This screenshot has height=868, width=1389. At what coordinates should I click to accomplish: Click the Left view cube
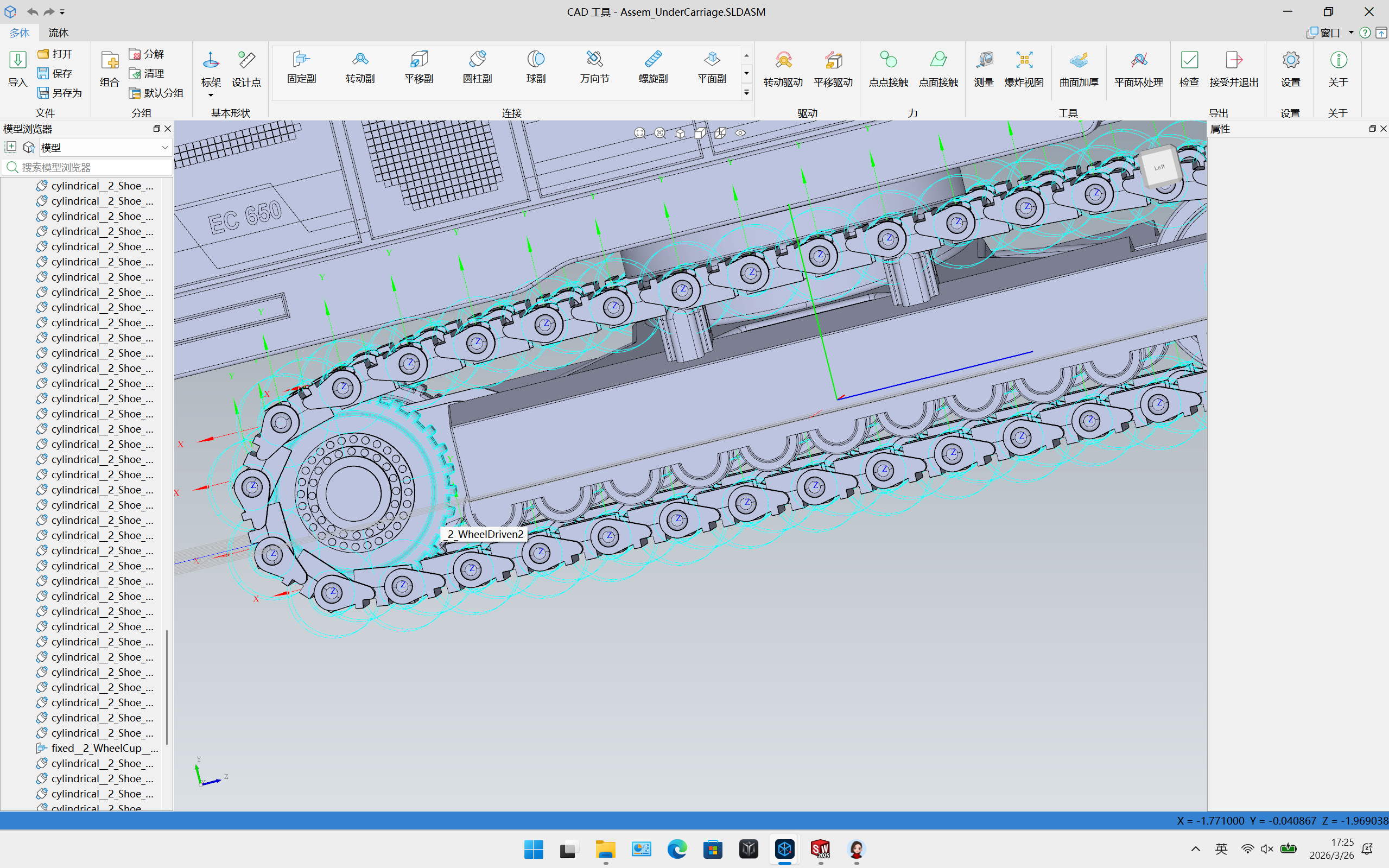point(1159,167)
